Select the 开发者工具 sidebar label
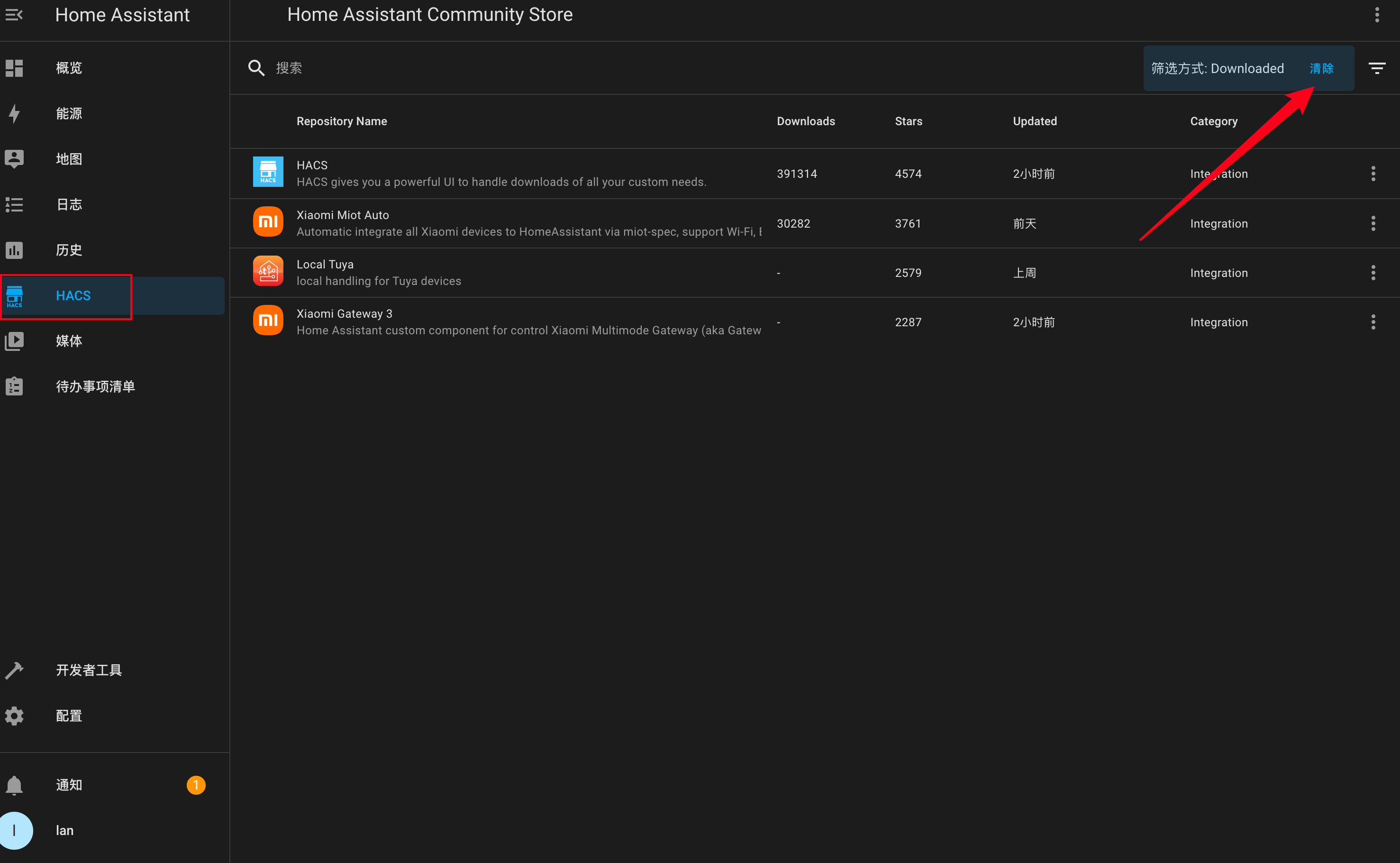Screen dimensions: 1400x863 tap(89, 670)
